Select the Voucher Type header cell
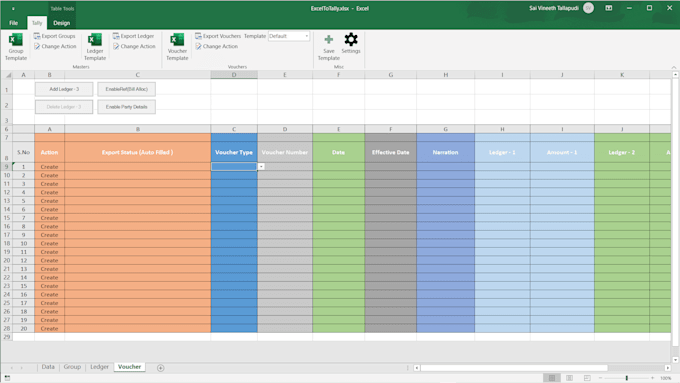 tap(234, 152)
